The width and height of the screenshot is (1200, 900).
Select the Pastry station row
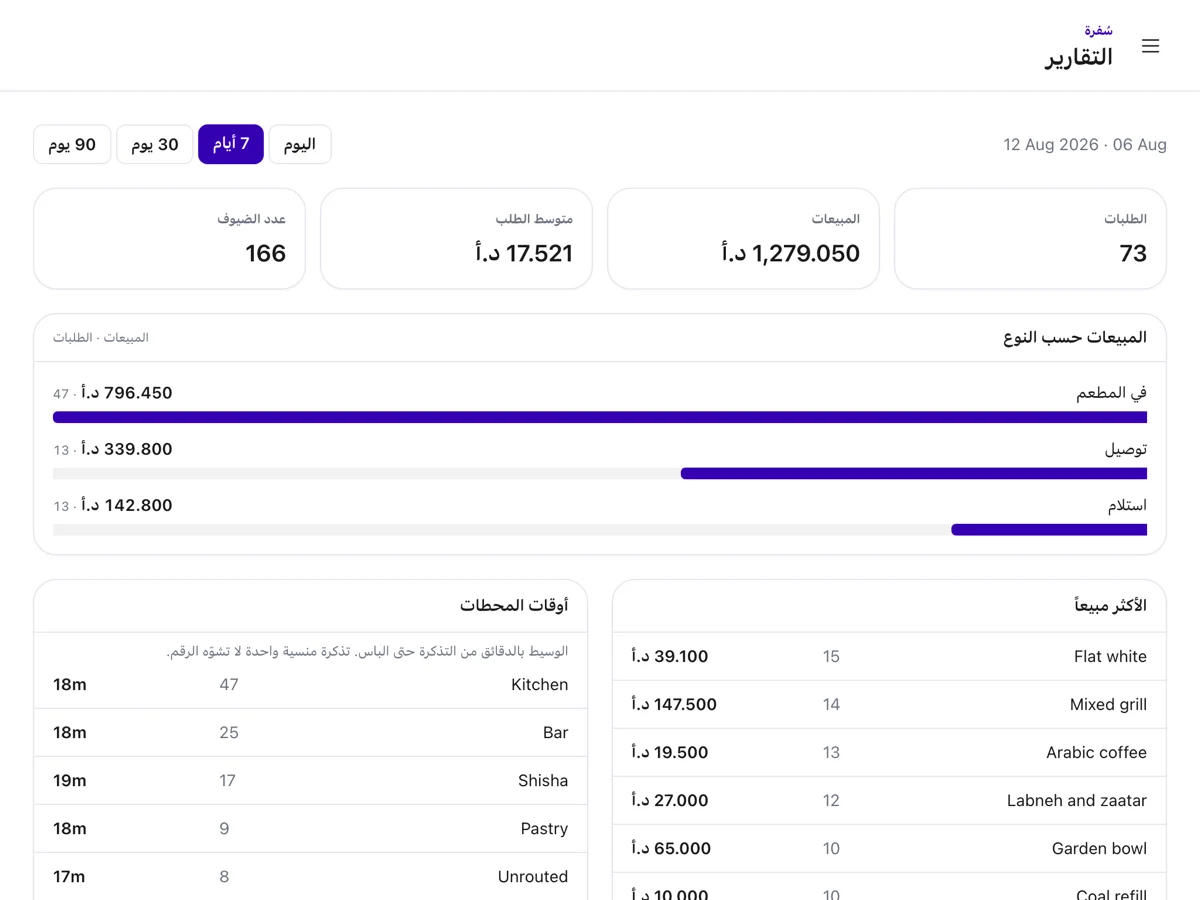click(x=310, y=829)
